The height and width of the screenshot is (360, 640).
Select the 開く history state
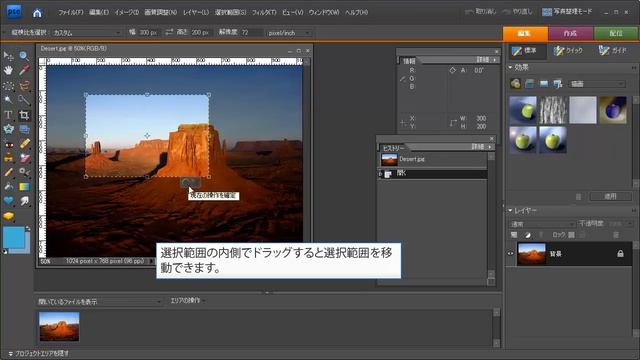point(432,173)
